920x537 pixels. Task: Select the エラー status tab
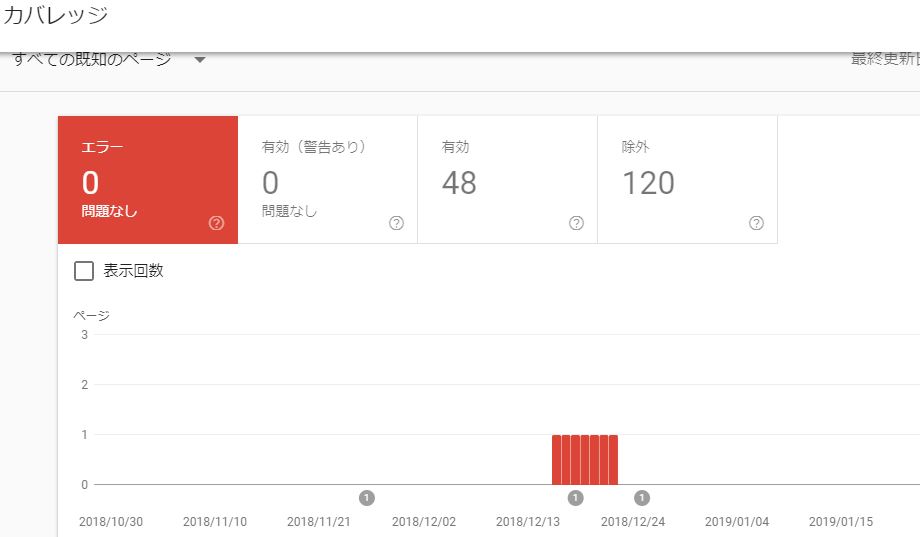pyautogui.click(x=148, y=180)
